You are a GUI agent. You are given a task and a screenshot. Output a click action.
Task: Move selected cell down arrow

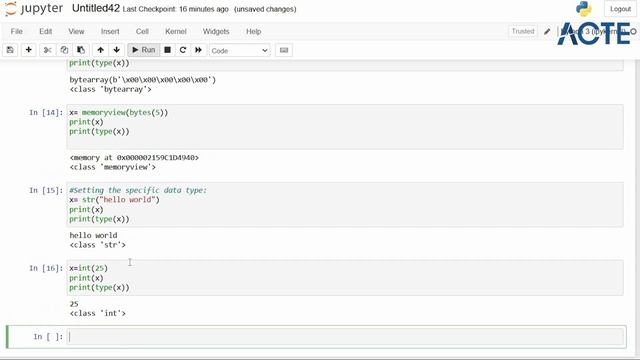(117, 50)
